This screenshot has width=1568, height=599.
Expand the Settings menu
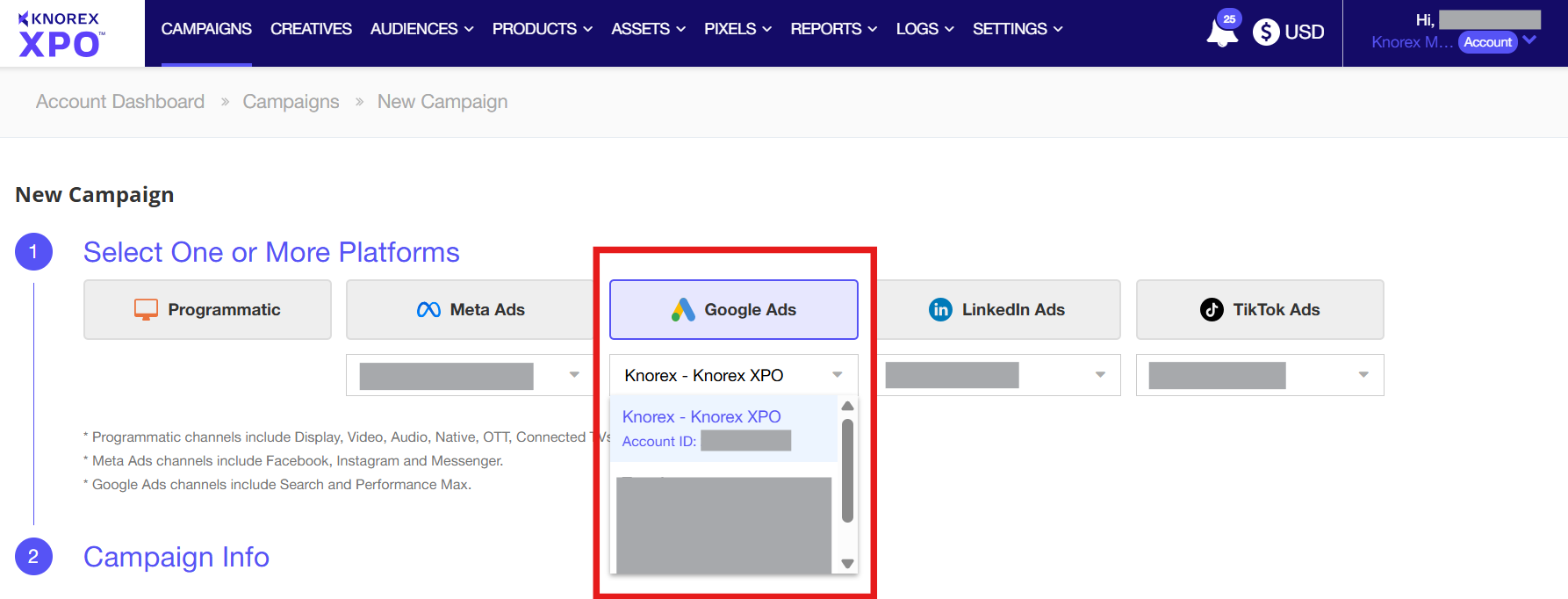(1018, 29)
